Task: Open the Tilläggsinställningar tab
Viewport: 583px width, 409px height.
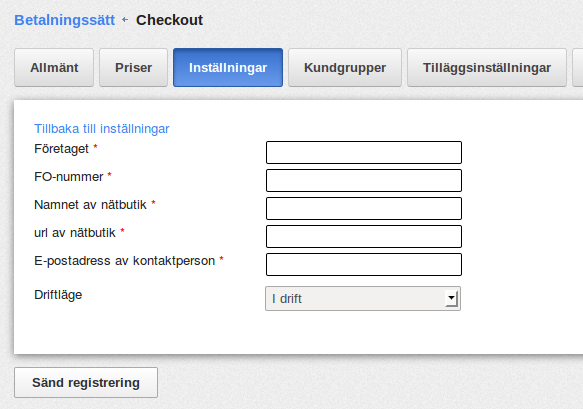Action: pos(487,68)
